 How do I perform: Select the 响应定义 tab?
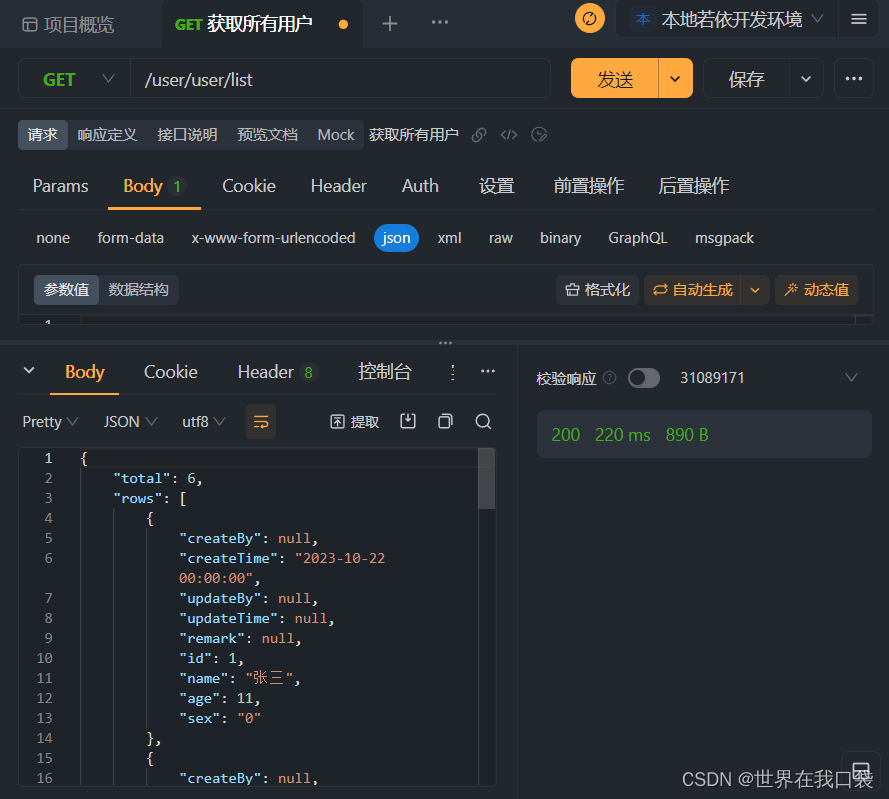click(x=107, y=135)
